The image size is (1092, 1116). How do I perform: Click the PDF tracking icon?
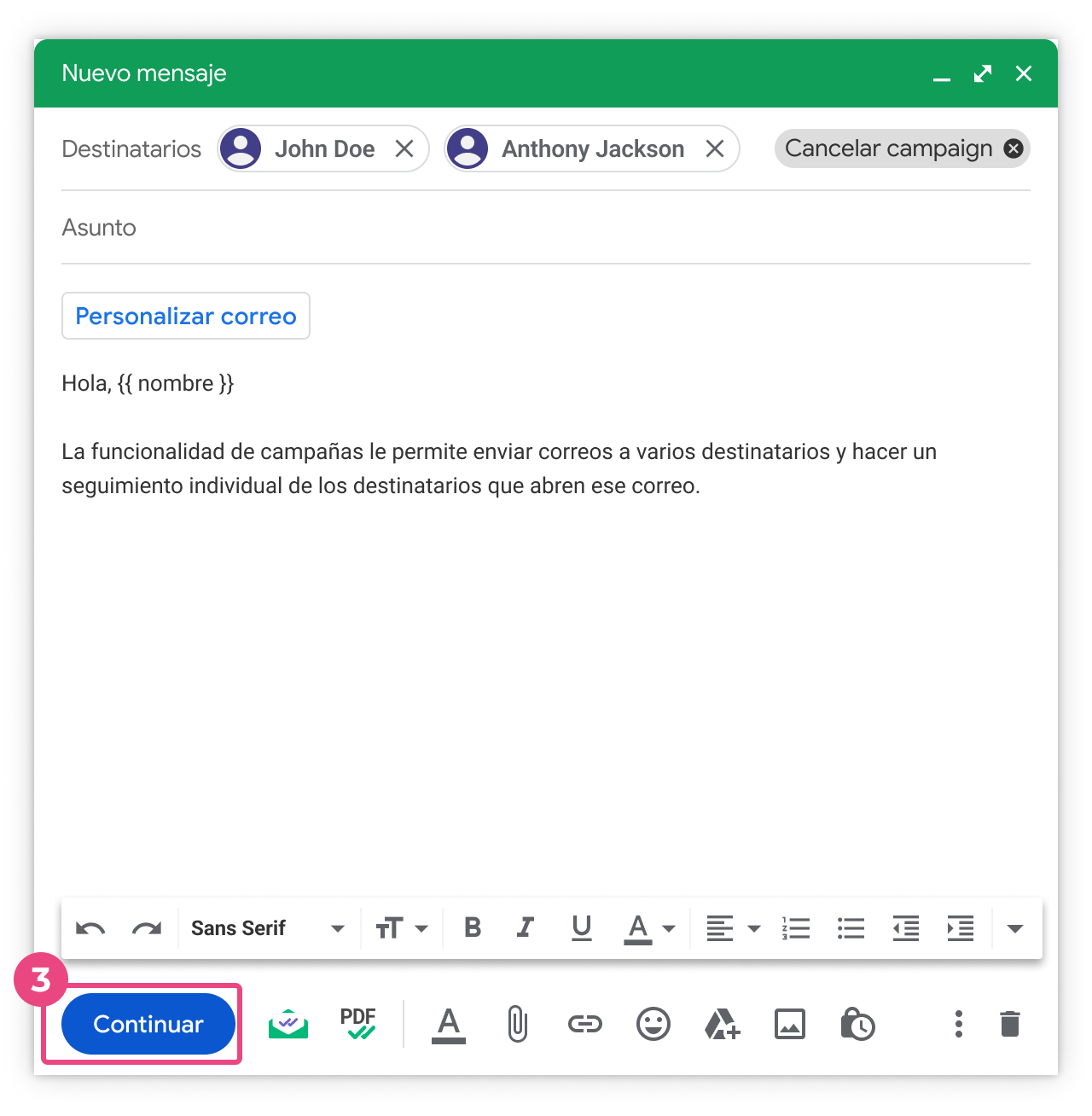pos(358,1024)
